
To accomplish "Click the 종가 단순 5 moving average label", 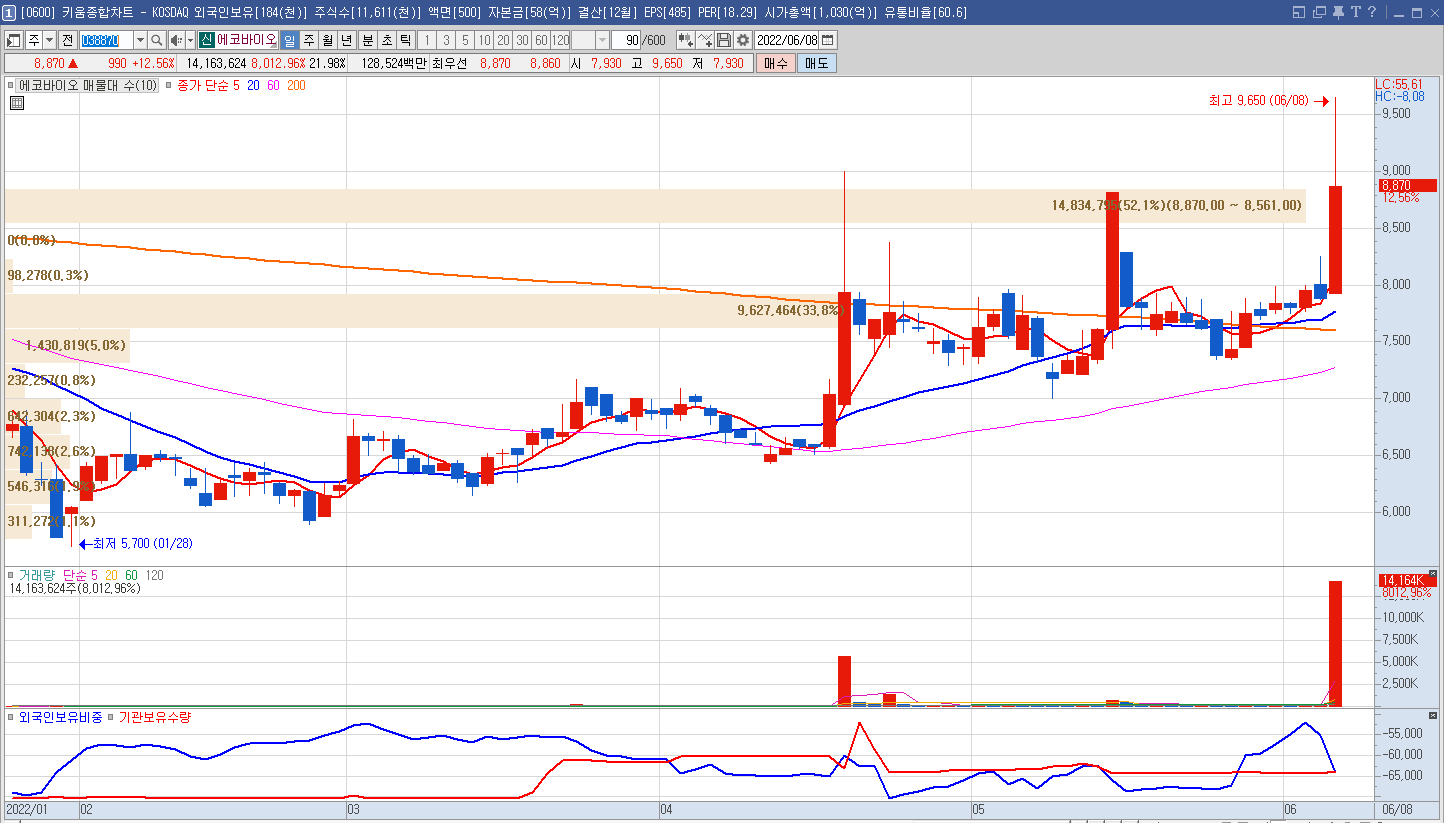I will 208,86.
